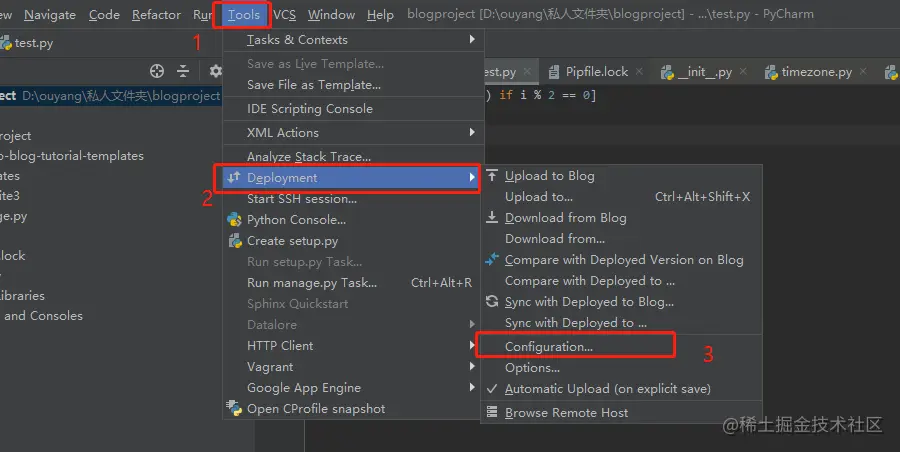Choose Download from... option

click(622, 239)
